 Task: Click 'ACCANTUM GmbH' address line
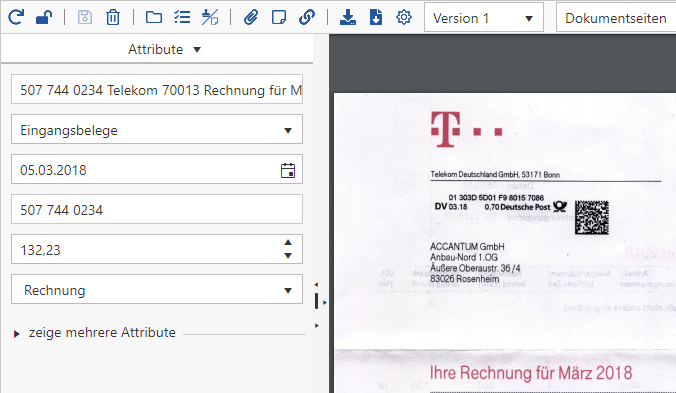[467, 247]
